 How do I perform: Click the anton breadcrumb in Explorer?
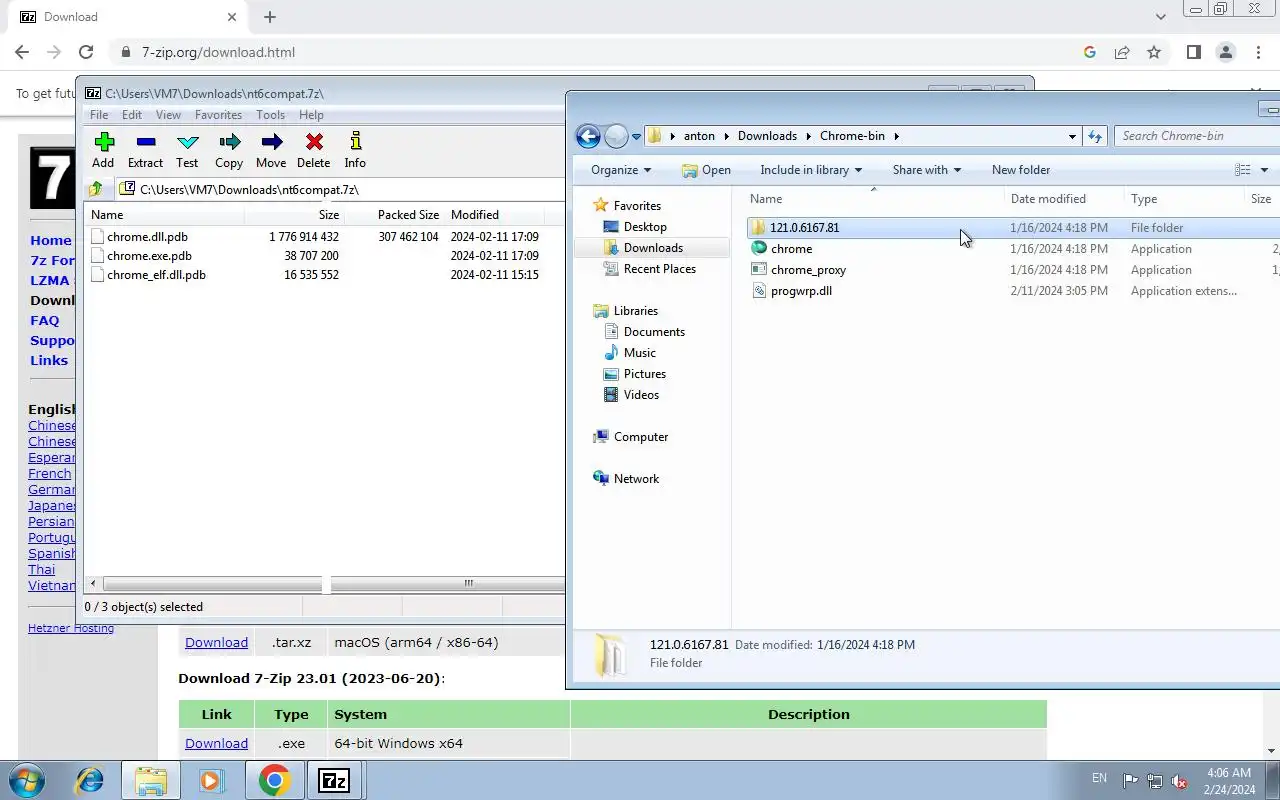pyautogui.click(x=699, y=136)
